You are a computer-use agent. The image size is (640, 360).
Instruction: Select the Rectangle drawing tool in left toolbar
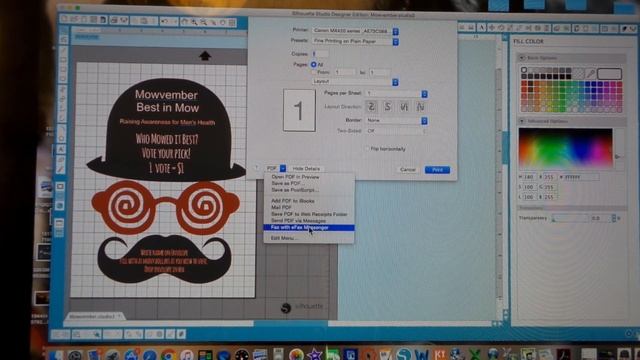click(62, 60)
